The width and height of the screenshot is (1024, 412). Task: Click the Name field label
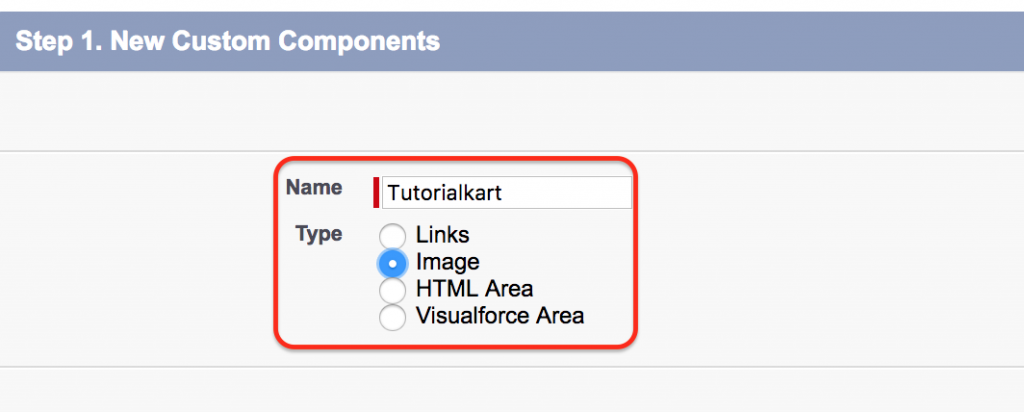pyautogui.click(x=314, y=187)
